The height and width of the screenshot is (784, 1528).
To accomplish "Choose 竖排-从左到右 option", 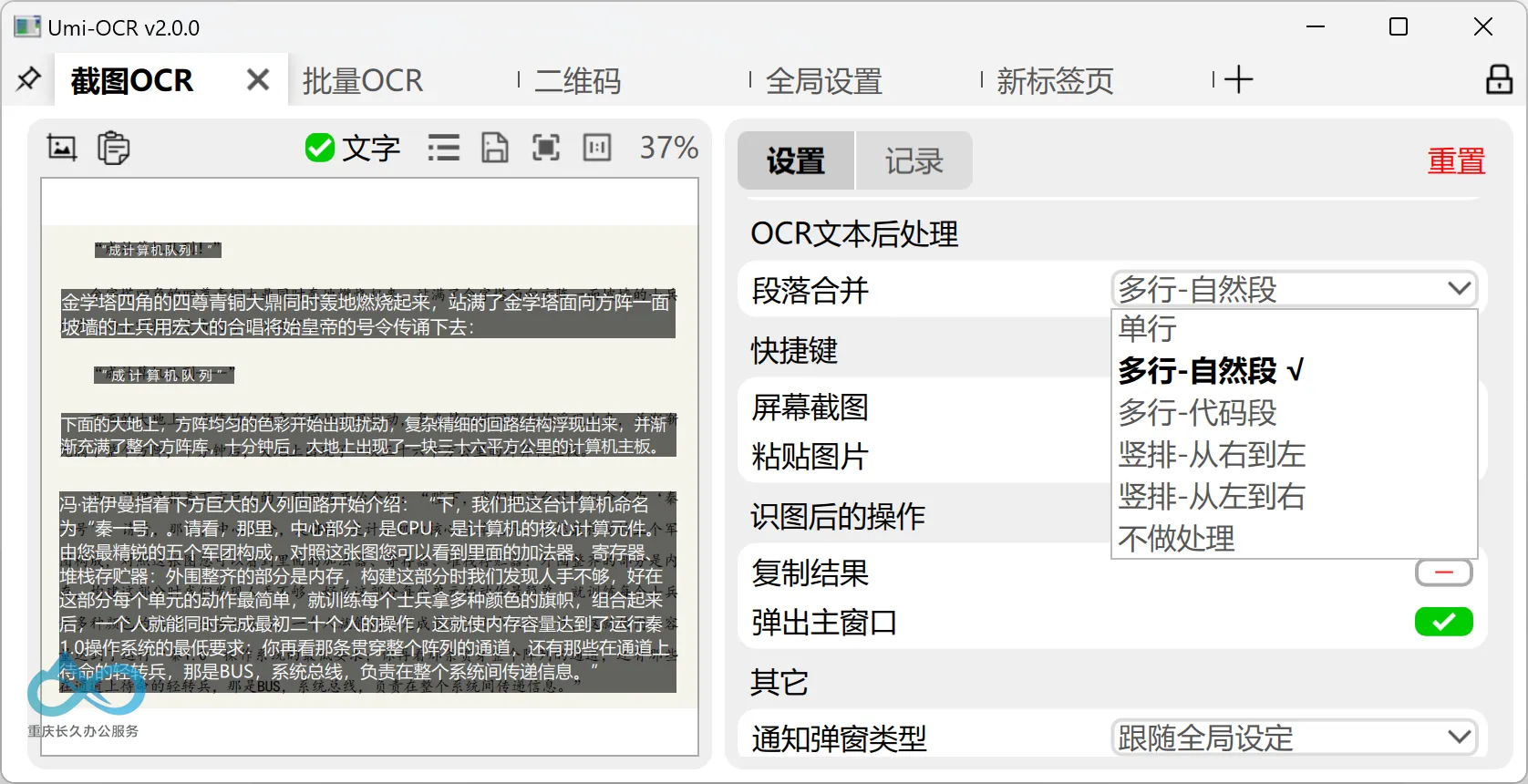I will pyautogui.click(x=1294, y=496).
